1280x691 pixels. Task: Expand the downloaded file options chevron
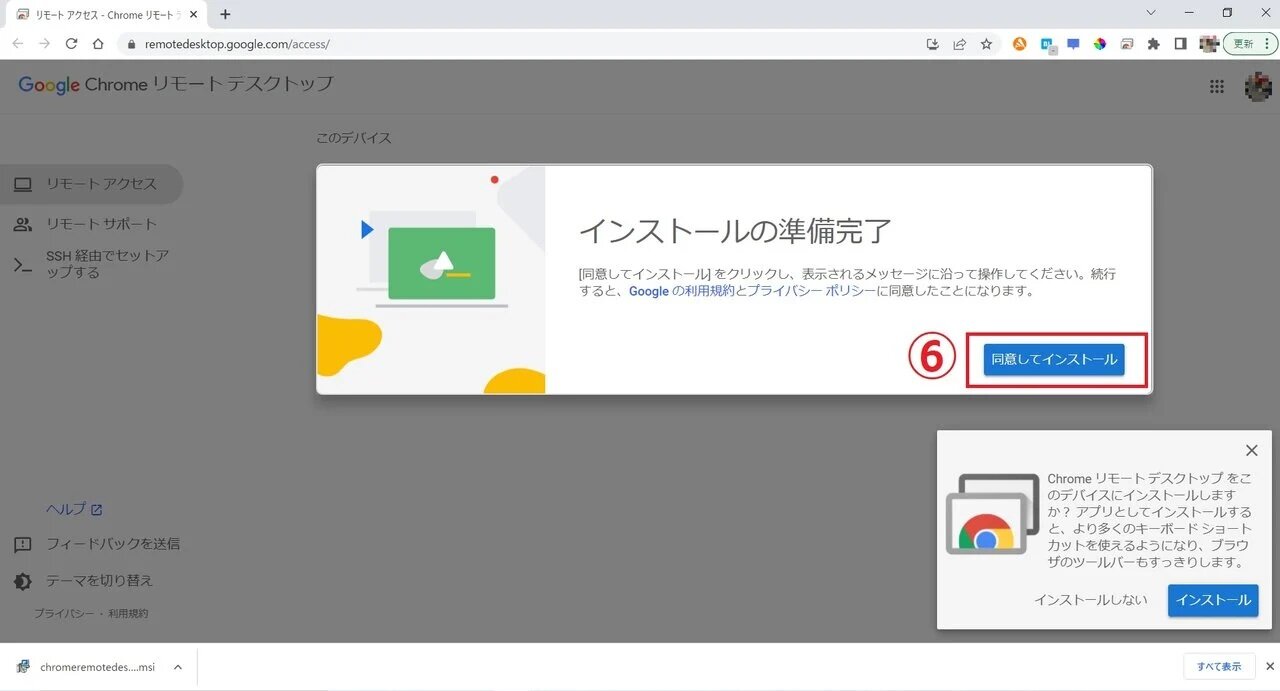(177, 667)
